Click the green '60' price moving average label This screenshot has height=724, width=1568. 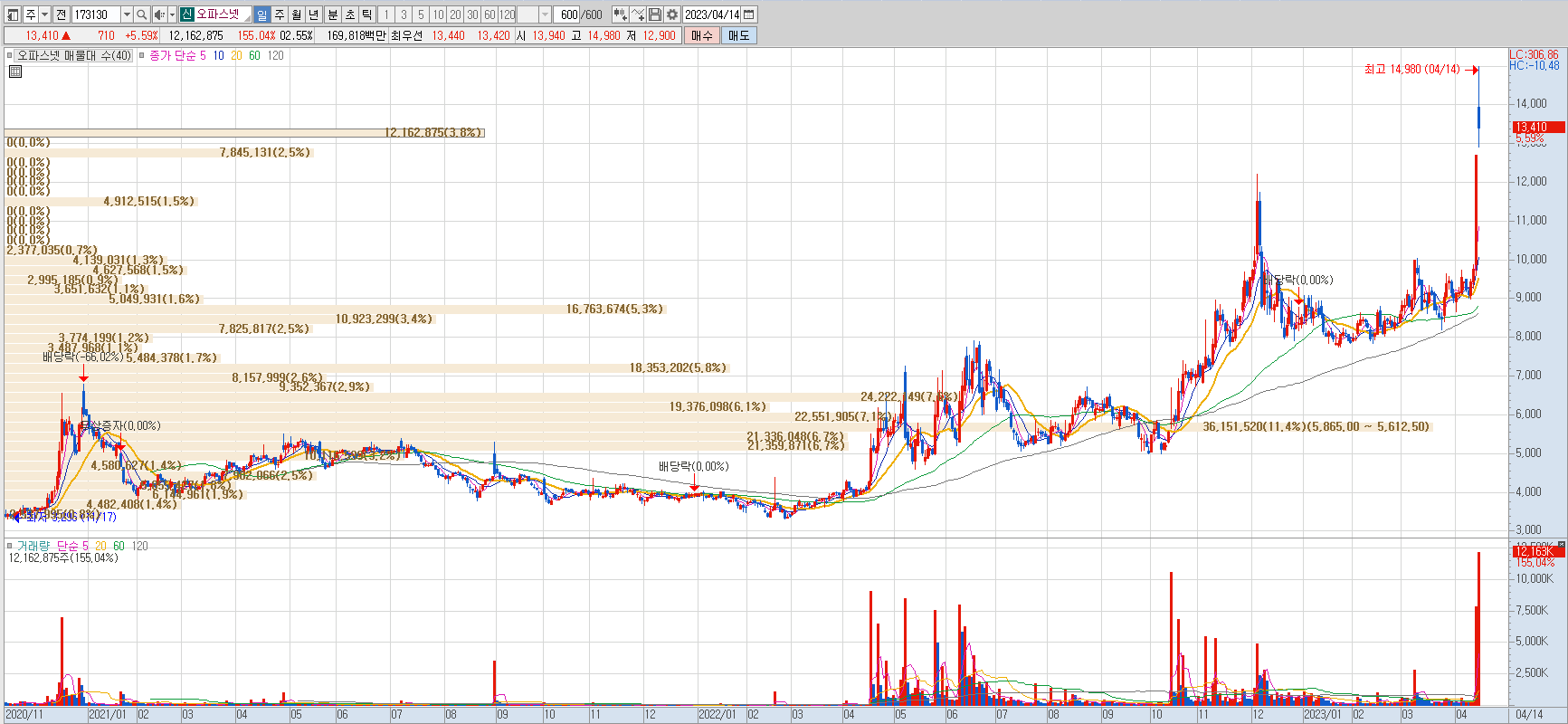point(254,55)
